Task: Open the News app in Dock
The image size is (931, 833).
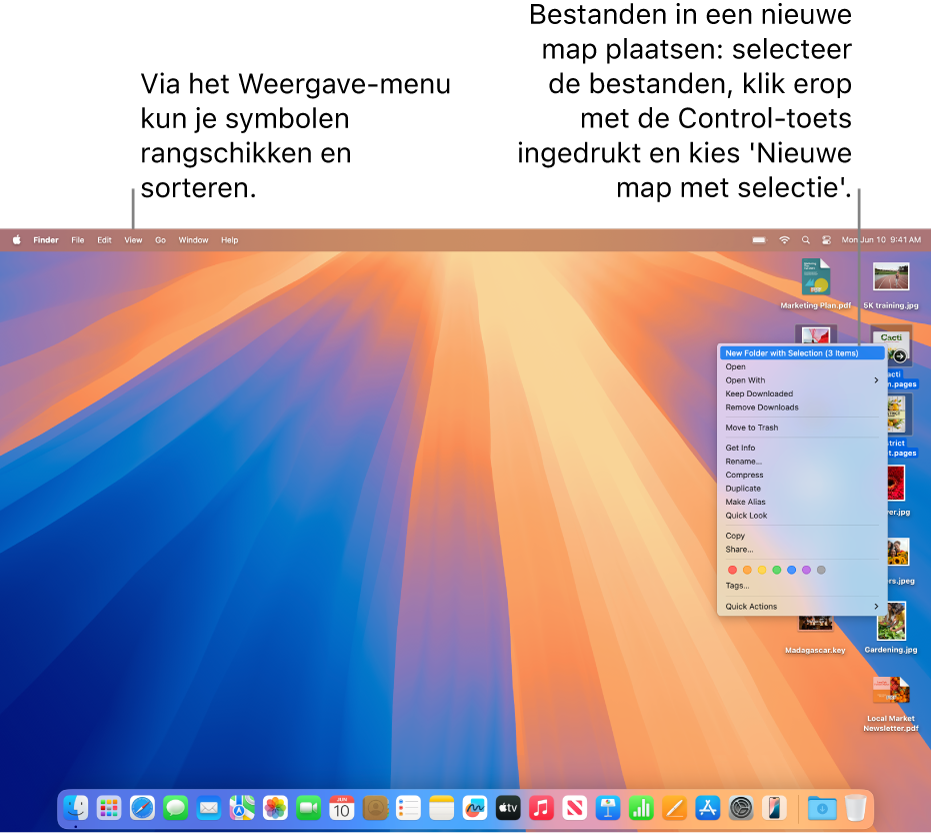Action: (x=575, y=808)
